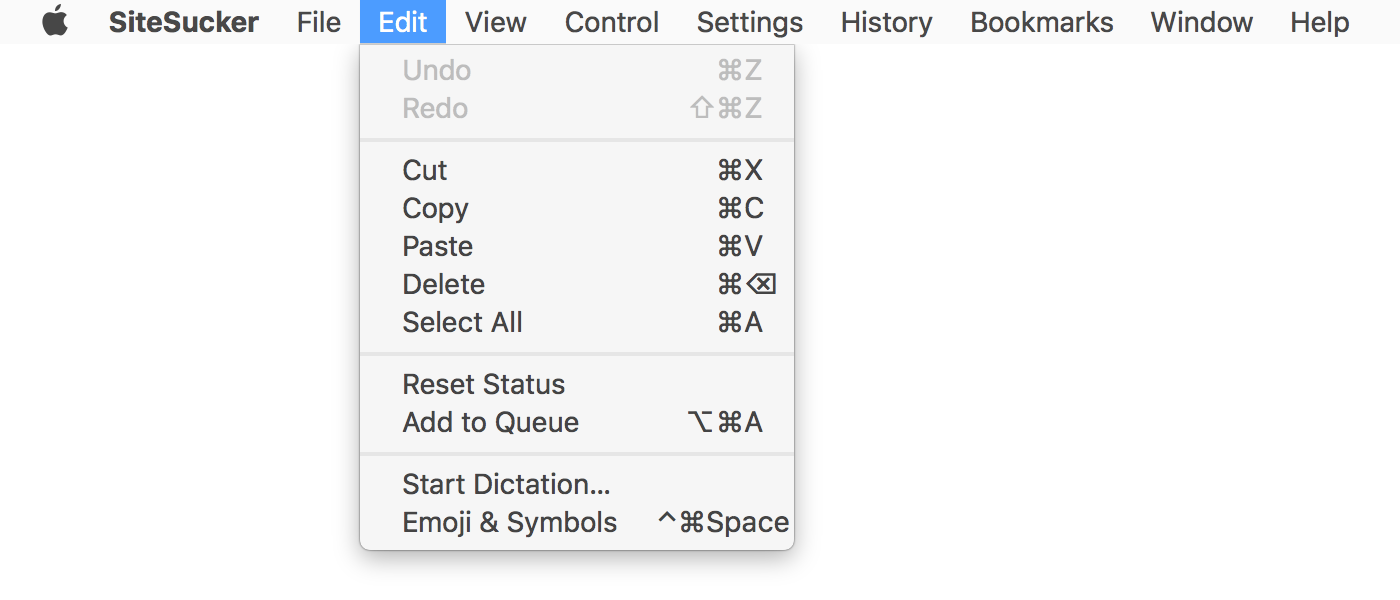Open the File menu
This screenshot has height=600, width=1400.
tap(317, 21)
